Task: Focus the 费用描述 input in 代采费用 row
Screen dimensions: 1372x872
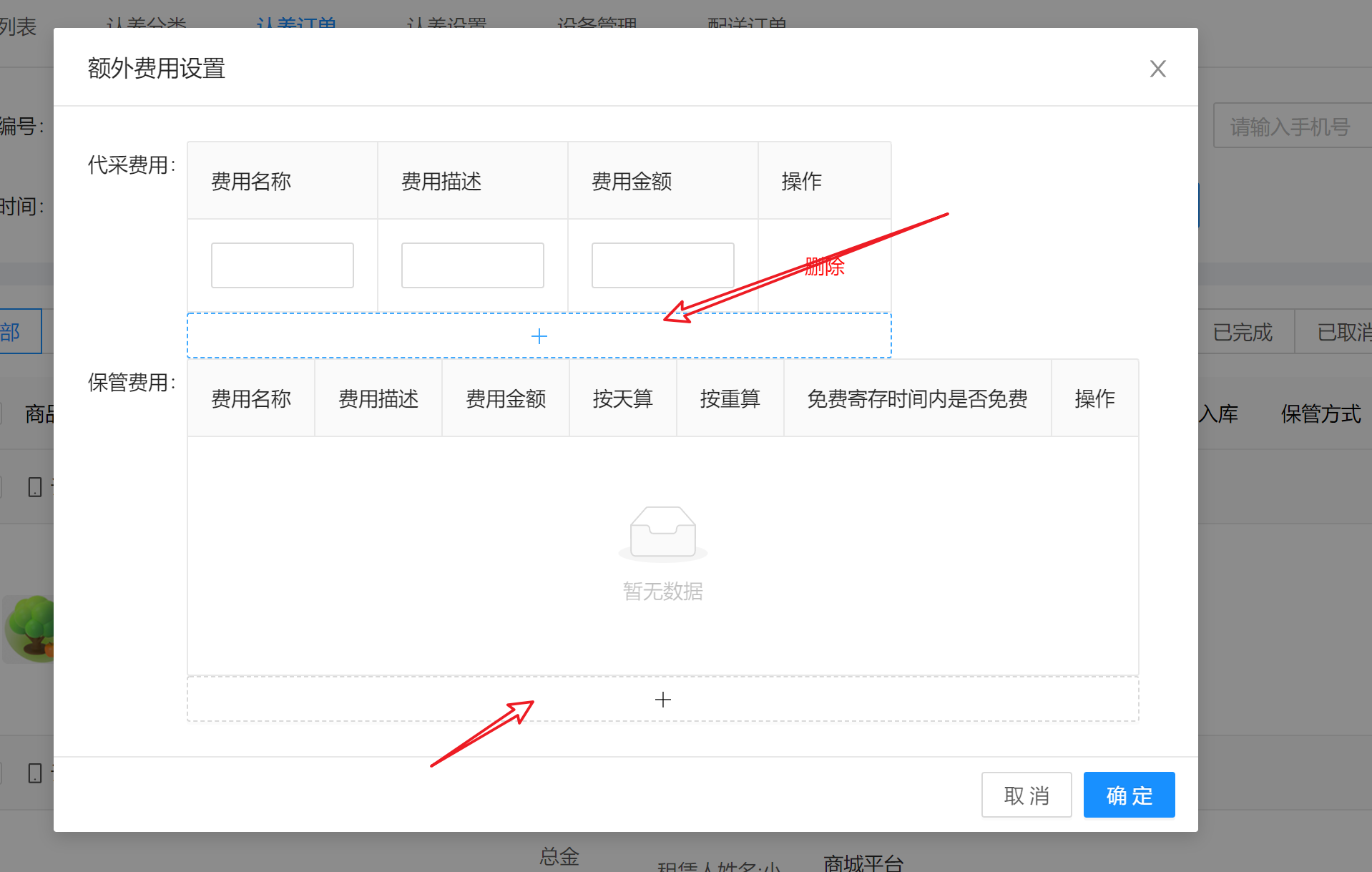Action: [472, 265]
